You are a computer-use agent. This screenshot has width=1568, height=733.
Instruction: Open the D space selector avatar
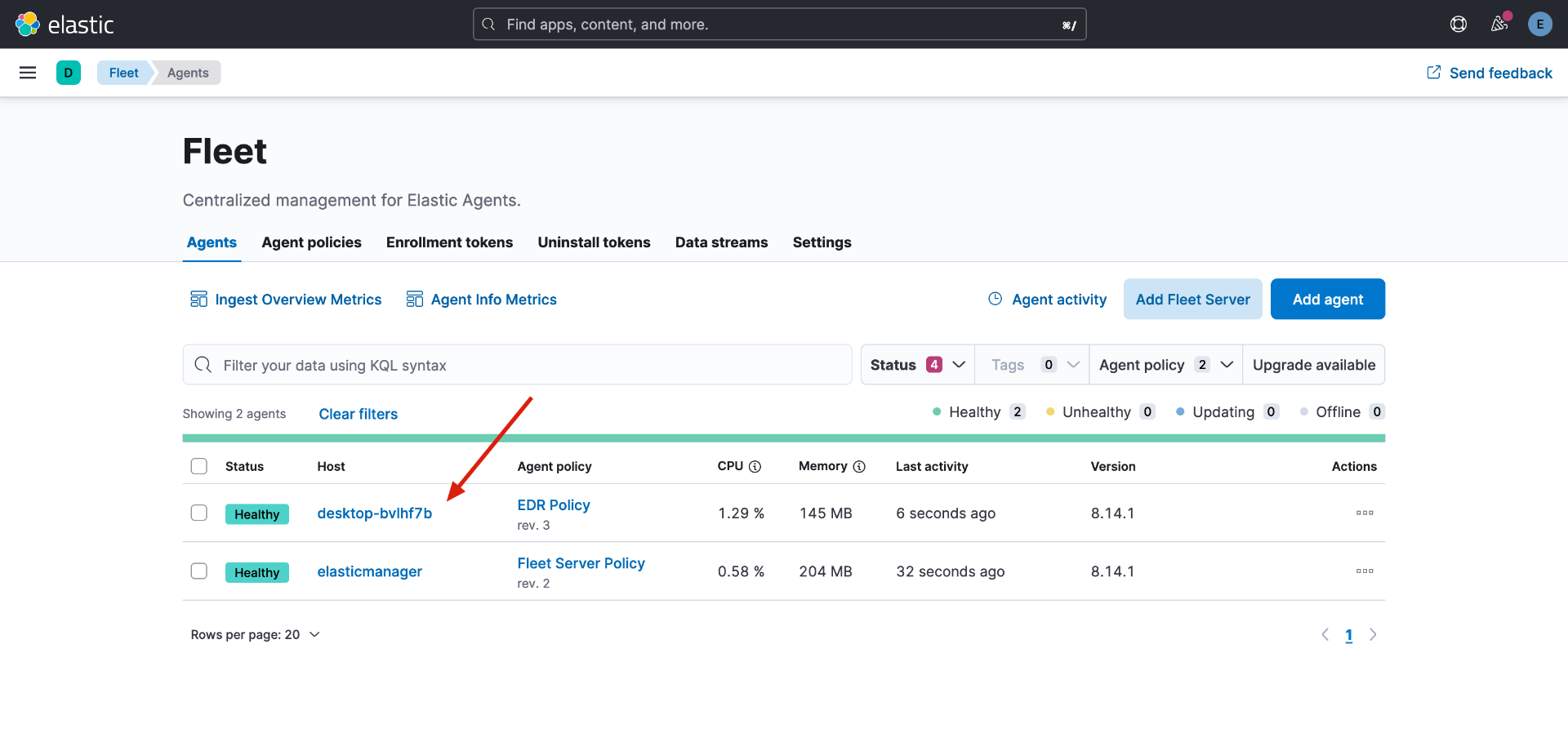pos(69,73)
